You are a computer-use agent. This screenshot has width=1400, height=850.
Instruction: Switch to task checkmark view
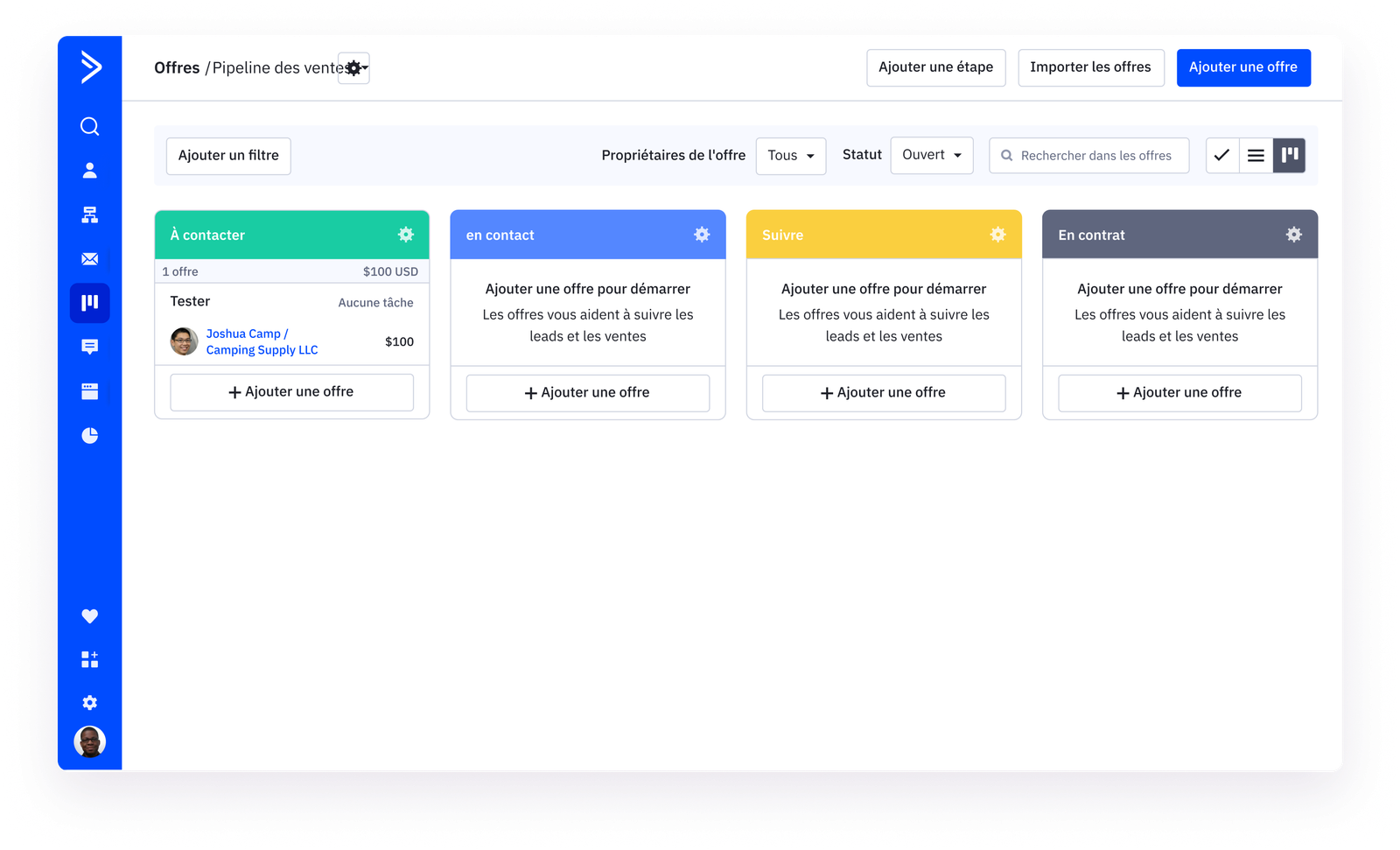point(1221,156)
